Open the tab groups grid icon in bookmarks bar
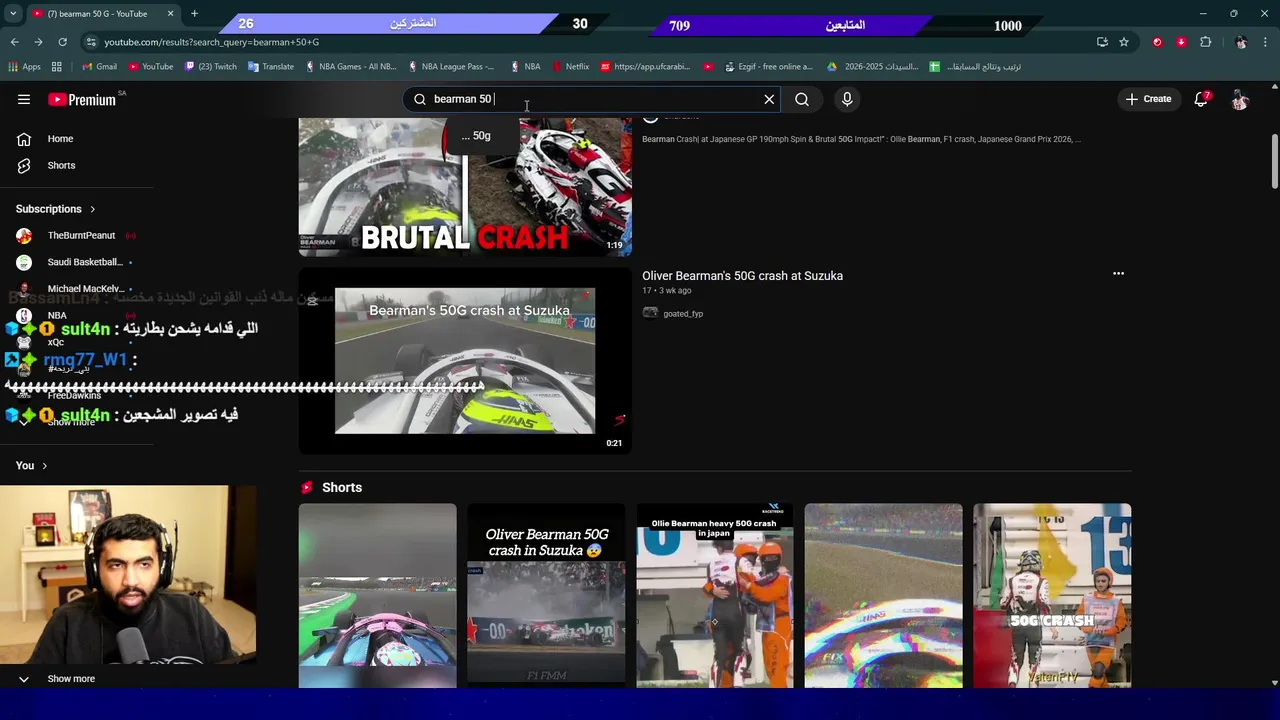 click(x=57, y=67)
